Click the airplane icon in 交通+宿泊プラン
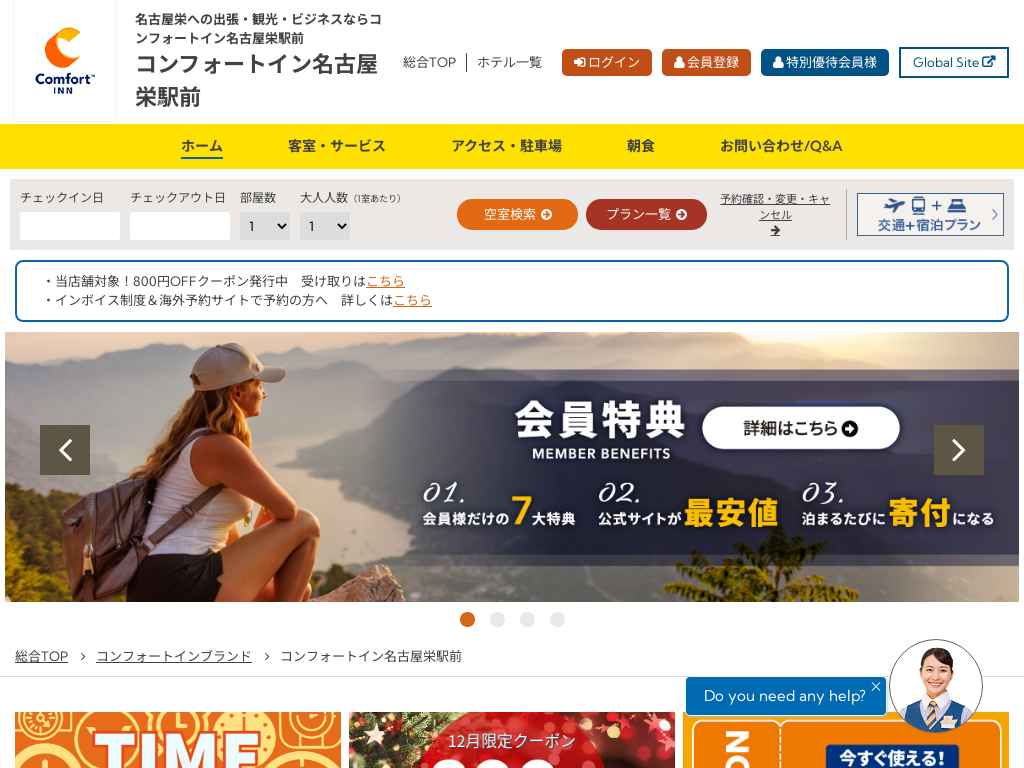The width and height of the screenshot is (1024, 768). click(x=894, y=206)
